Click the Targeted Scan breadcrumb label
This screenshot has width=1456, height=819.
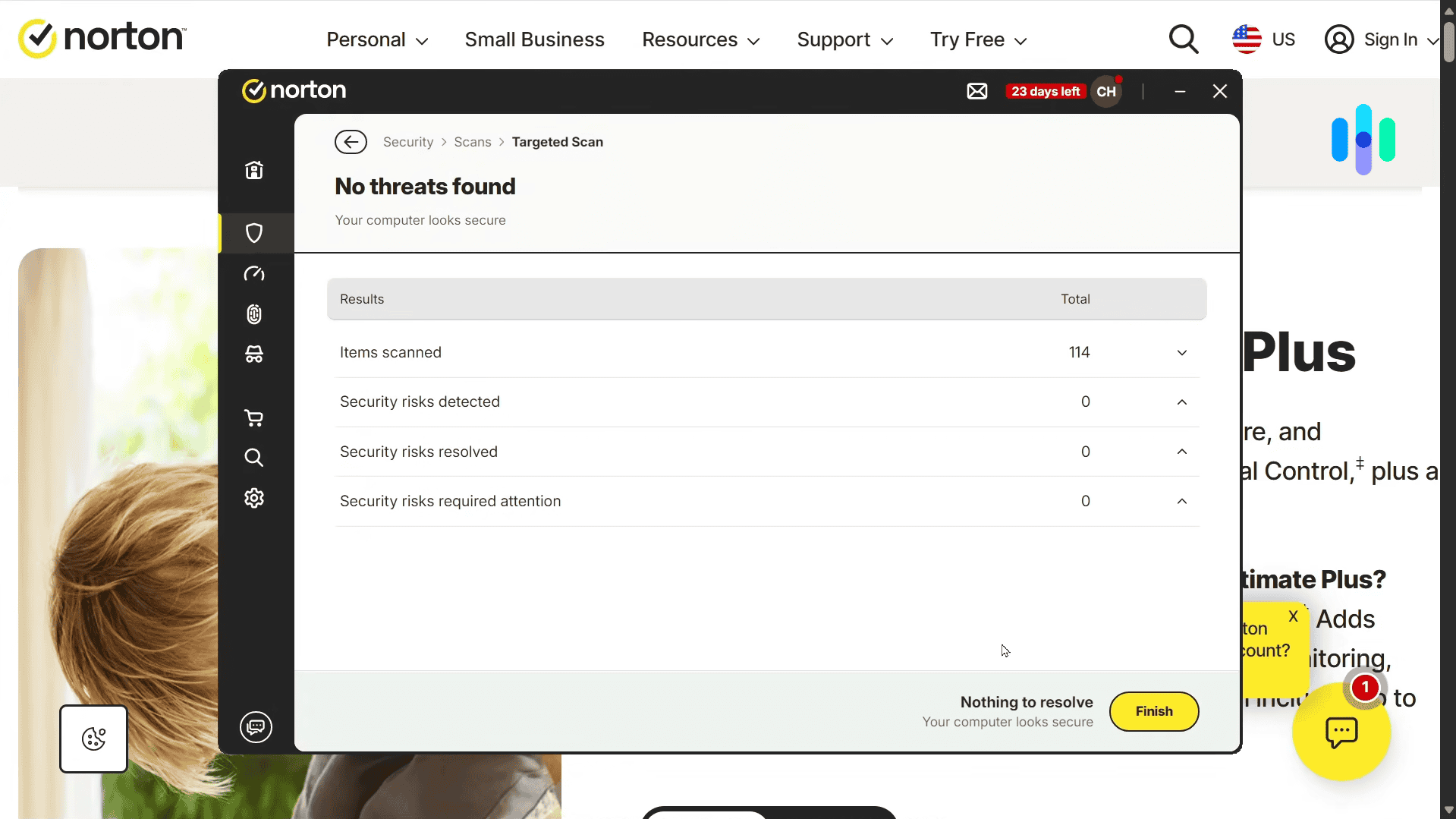click(558, 142)
